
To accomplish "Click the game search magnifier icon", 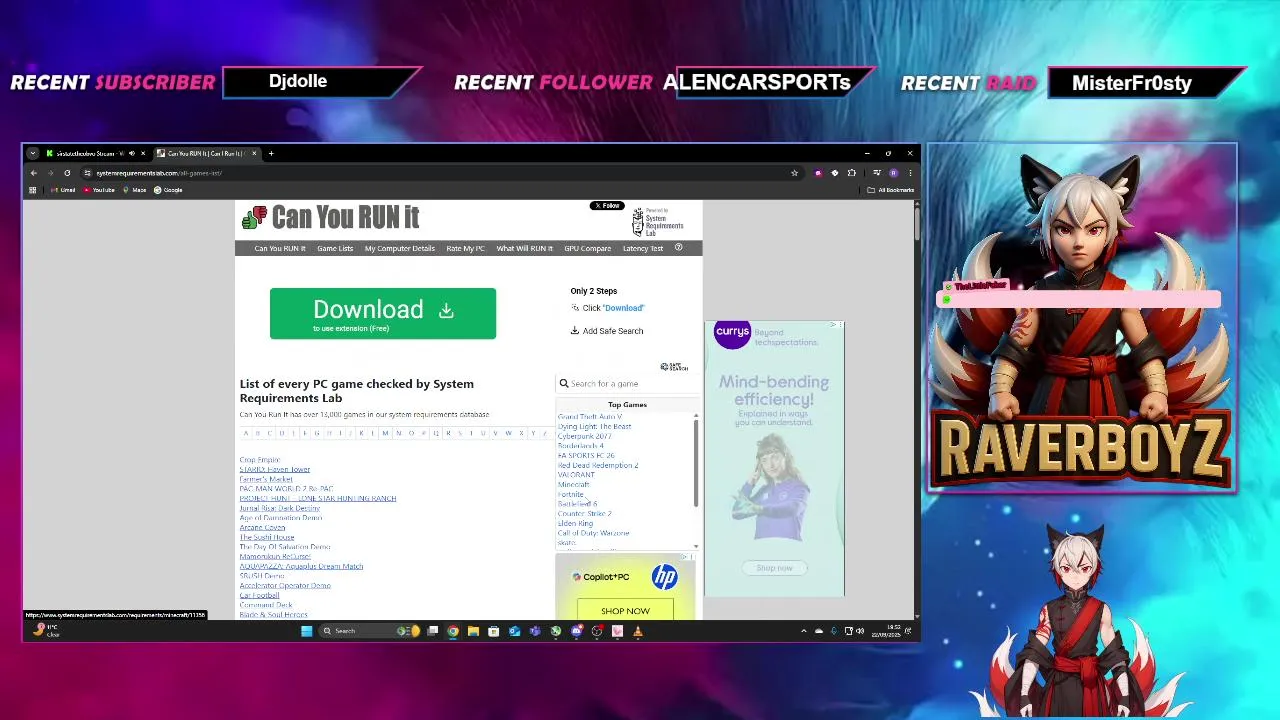I will [564, 383].
